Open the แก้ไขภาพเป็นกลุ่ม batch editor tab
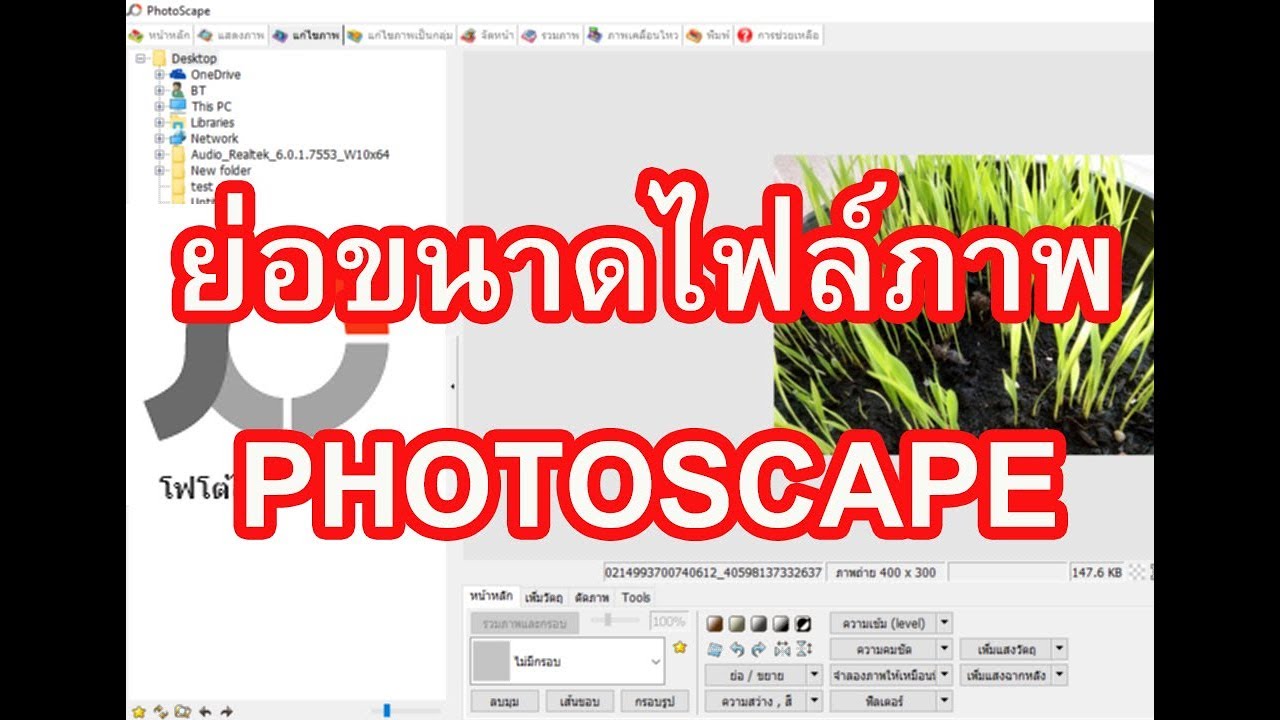This screenshot has height=720, width=1280. (x=401, y=35)
